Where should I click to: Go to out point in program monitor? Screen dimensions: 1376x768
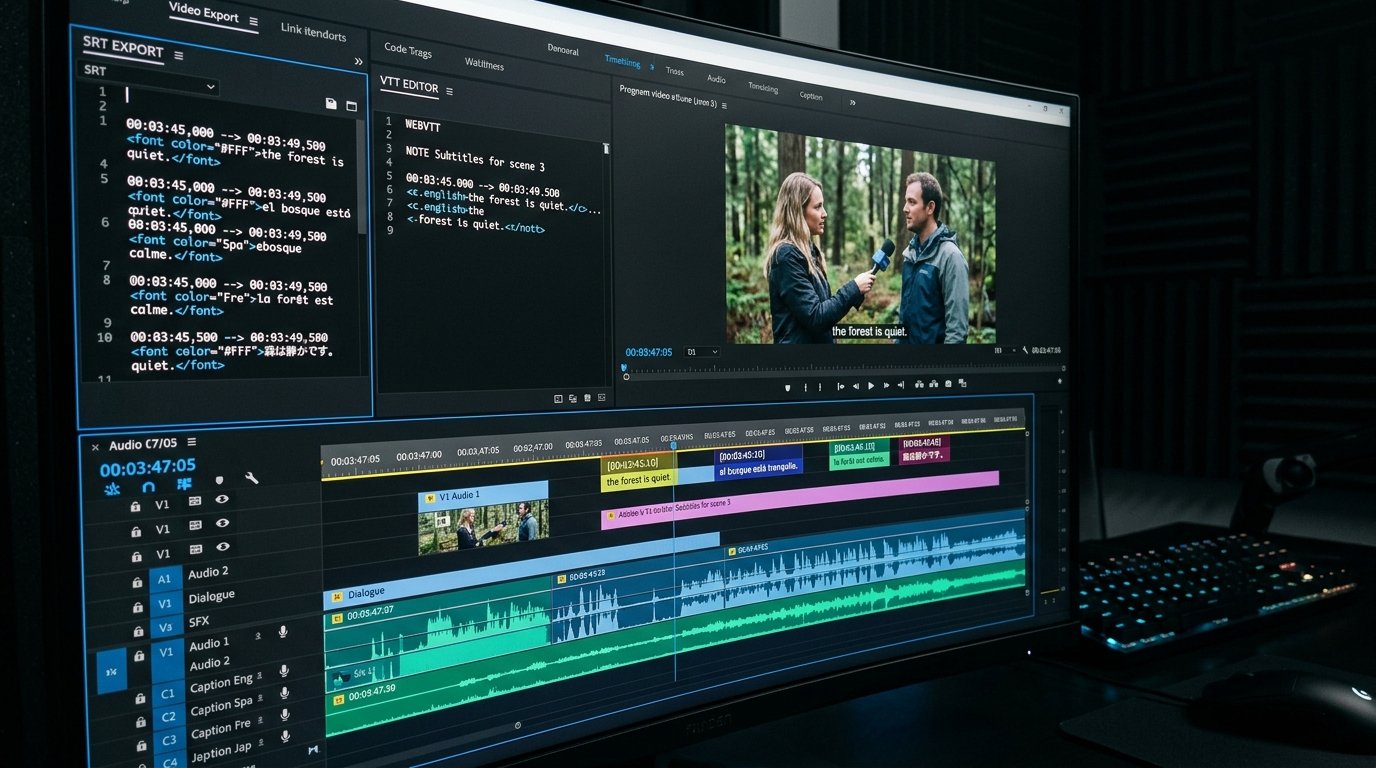point(901,384)
